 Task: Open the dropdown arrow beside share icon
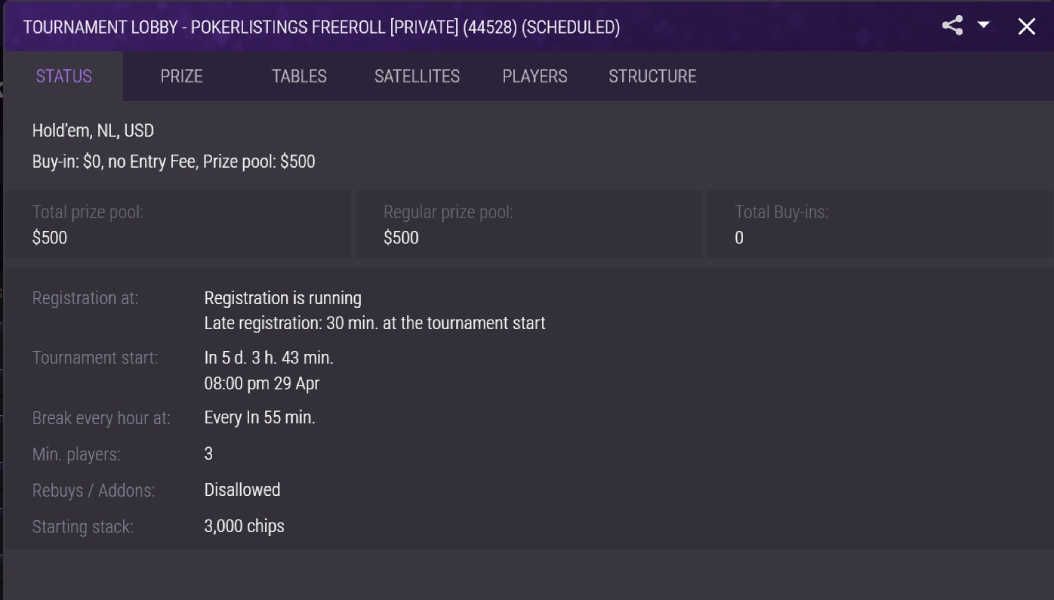983,25
